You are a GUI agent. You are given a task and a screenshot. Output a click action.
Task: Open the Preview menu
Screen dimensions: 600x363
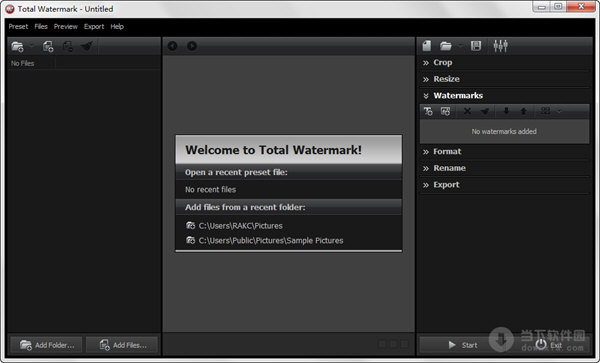(65, 26)
